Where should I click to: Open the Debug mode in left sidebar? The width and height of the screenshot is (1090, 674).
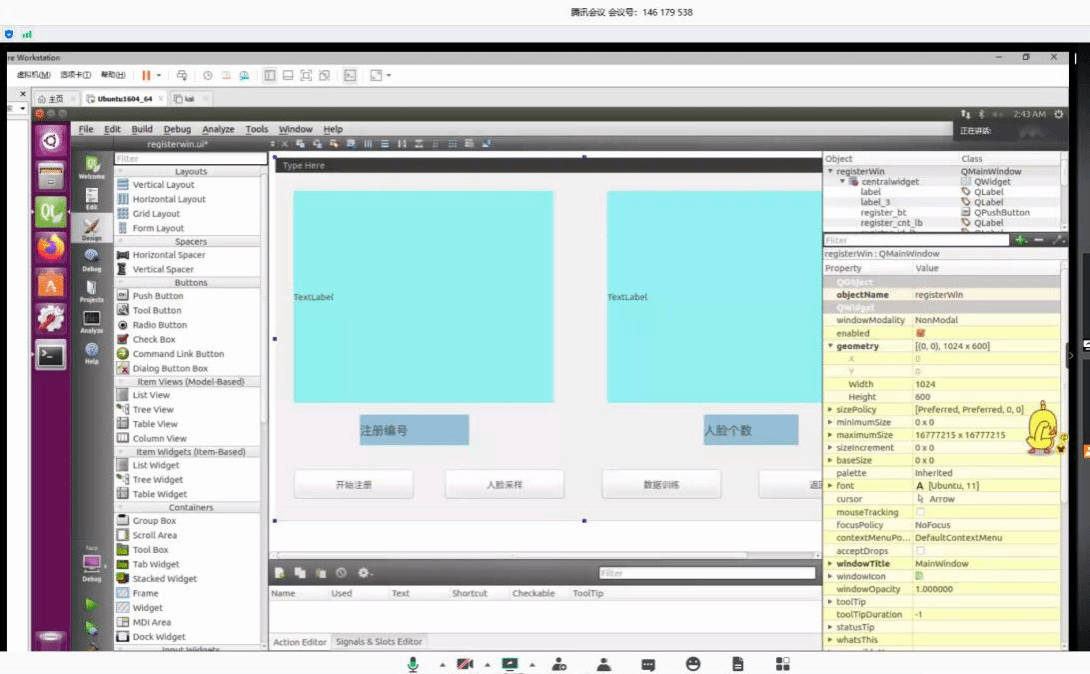tap(91, 260)
